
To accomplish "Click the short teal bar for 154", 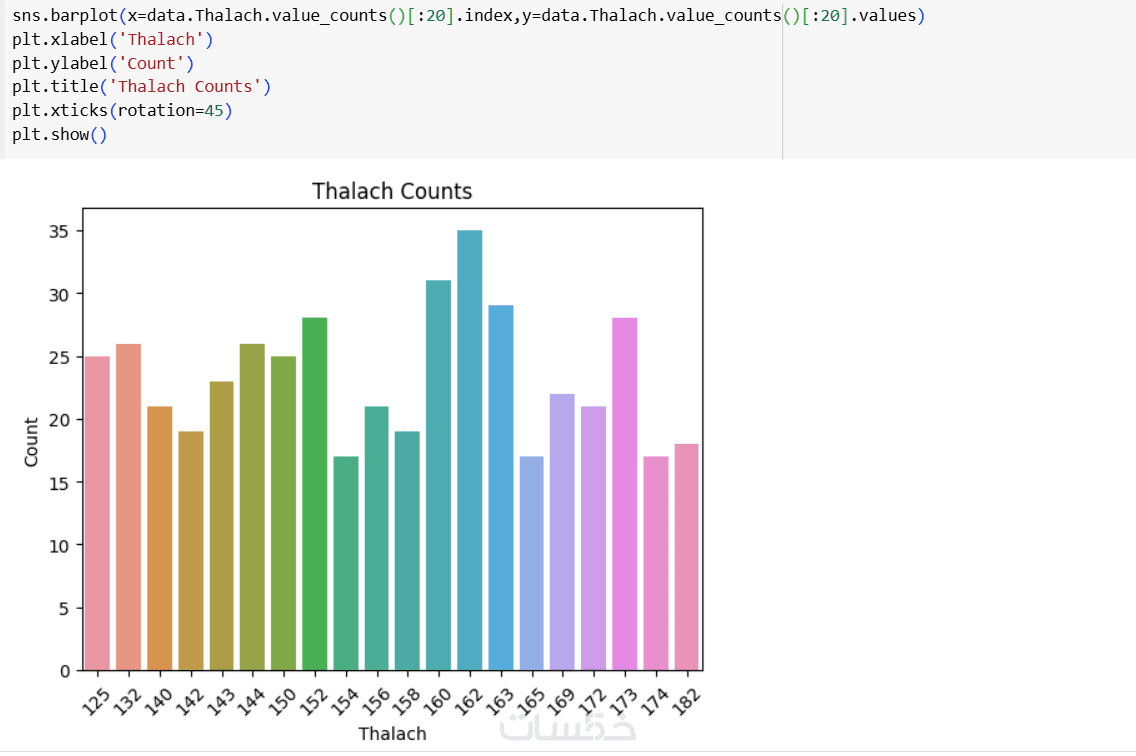I will (346, 563).
